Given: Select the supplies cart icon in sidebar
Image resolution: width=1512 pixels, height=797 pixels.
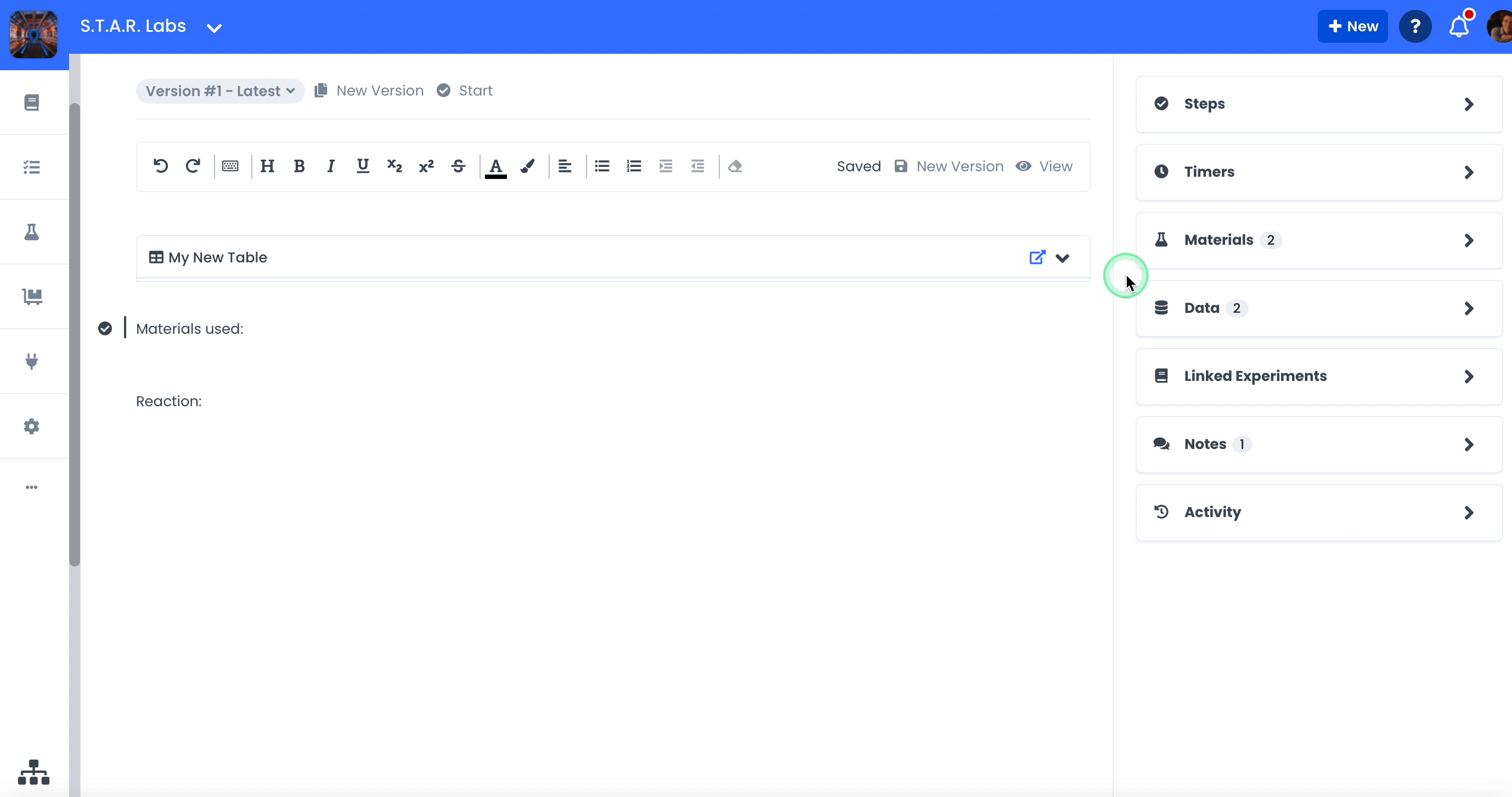Looking at the screenshot, I should tap(32, 296).
